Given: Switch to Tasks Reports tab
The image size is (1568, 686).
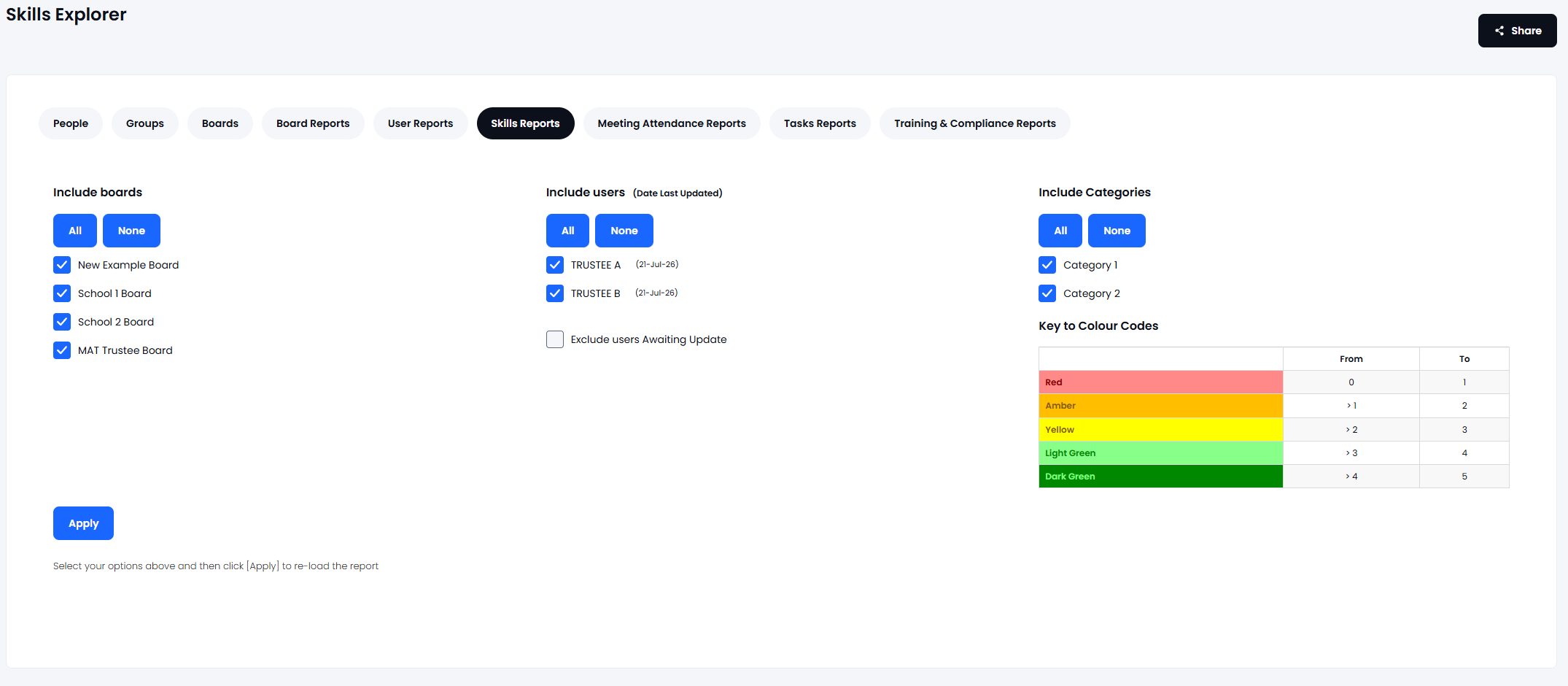Looking at the screenshot, I should 820,123.
